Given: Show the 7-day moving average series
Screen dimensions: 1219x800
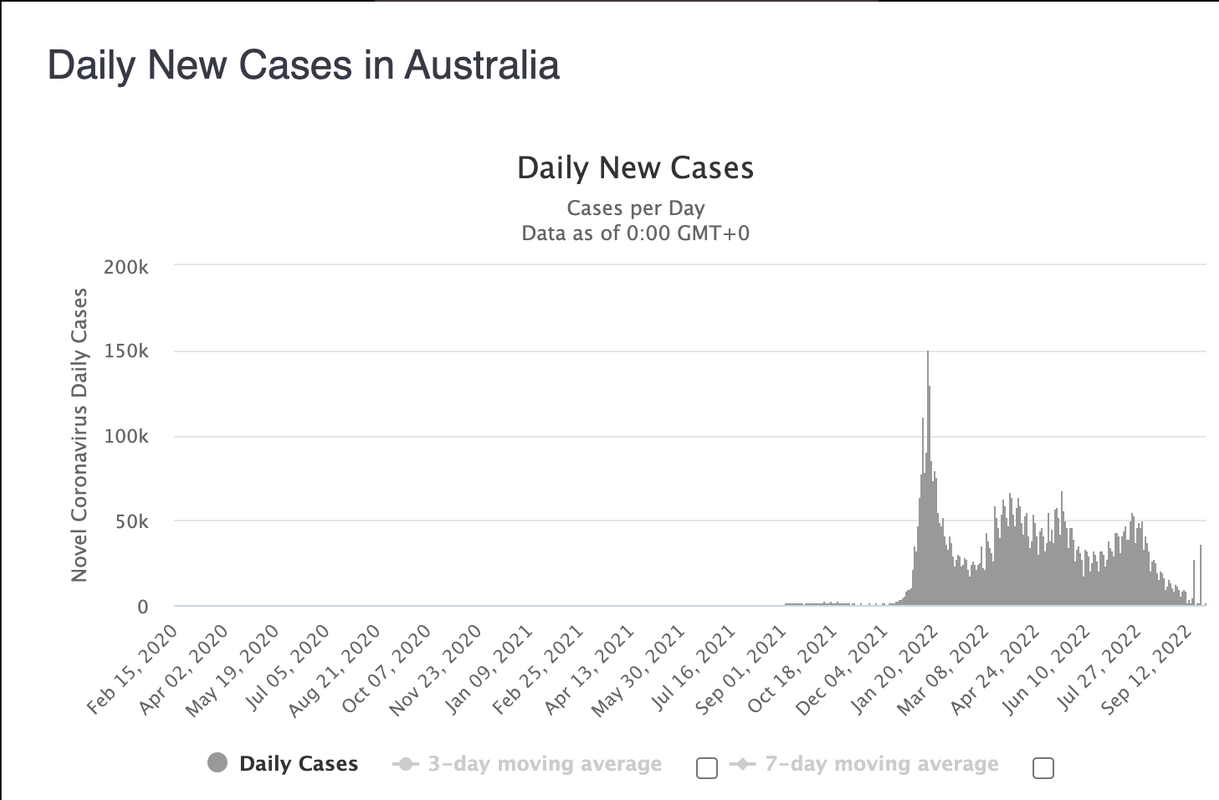Looking at the screenshot, I should pos(881,764).
